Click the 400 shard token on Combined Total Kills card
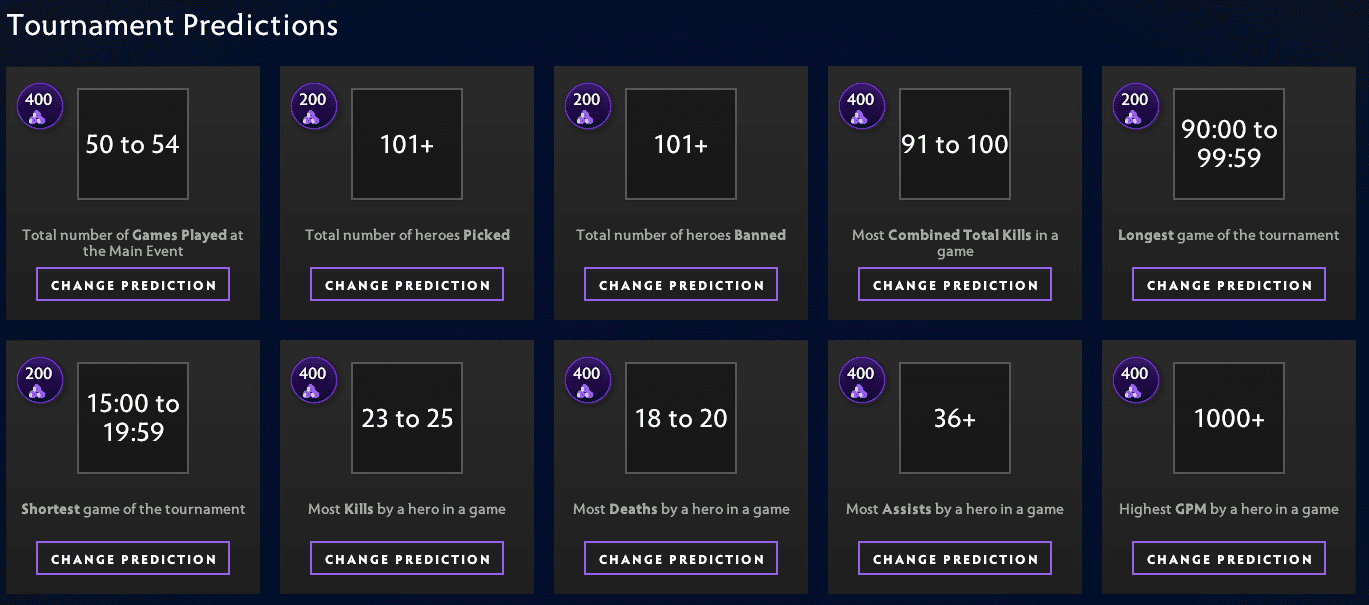1369x605 pixels. pyautogui.click(x=861, y=105)
